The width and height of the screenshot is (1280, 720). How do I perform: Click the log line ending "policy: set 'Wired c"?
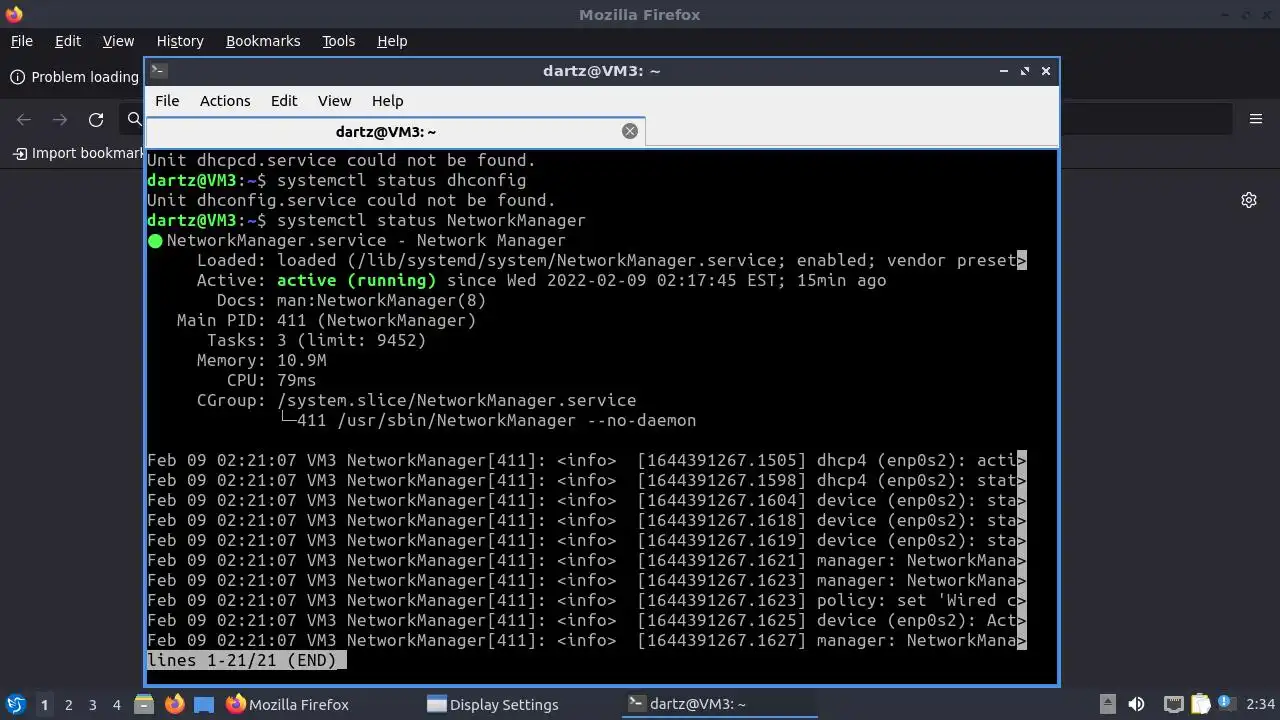pyautogui.click(x=587, y=600)
